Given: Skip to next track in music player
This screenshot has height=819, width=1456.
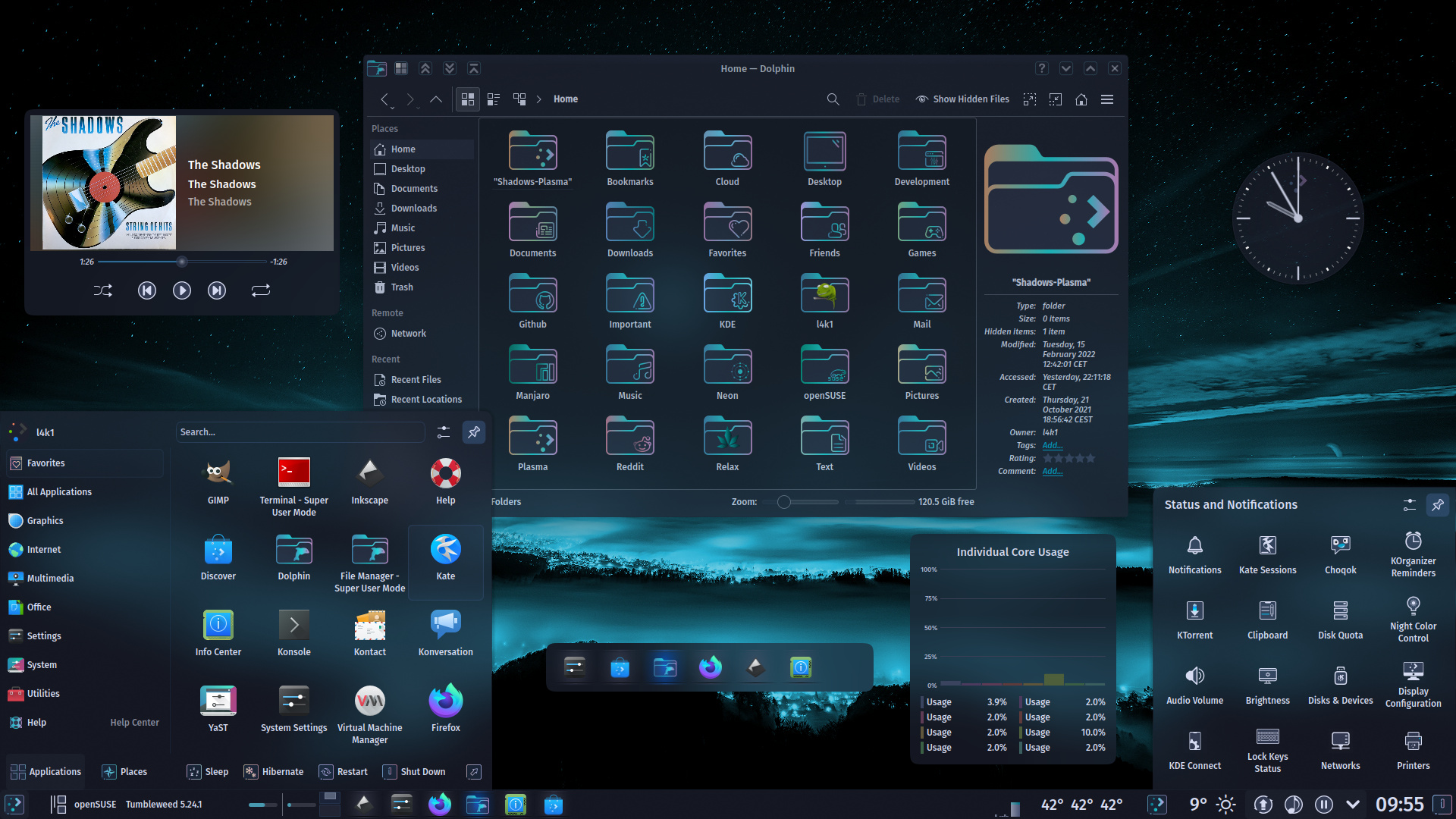Looking at the screenshot, I should coord(217,290).
